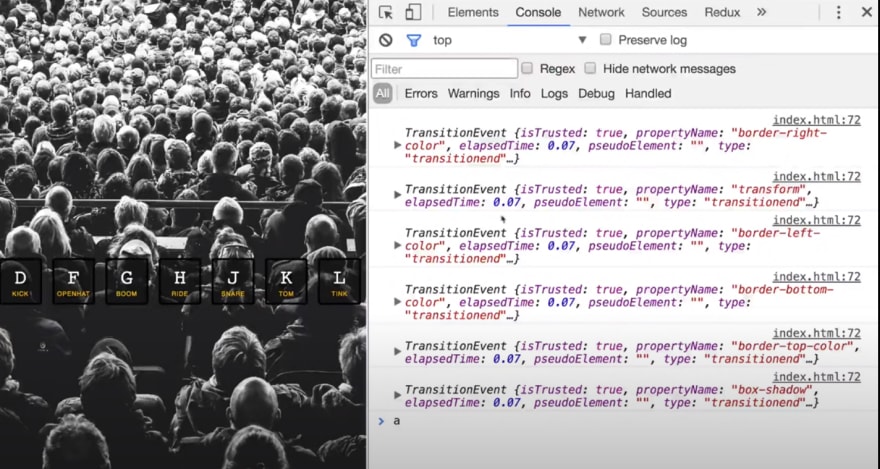Expand the box-shadow TransitionEvent entry

(x=397, y=395)
